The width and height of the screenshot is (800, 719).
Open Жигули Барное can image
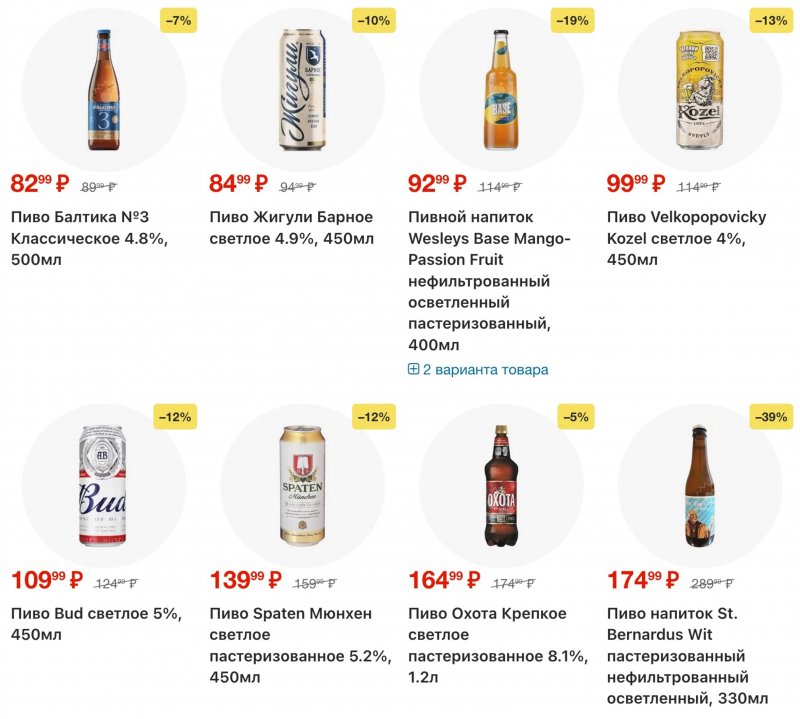click(302, 87)
